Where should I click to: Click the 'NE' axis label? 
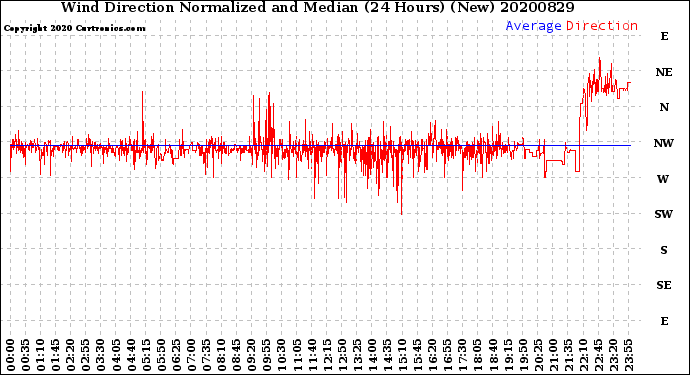[664, 72]
